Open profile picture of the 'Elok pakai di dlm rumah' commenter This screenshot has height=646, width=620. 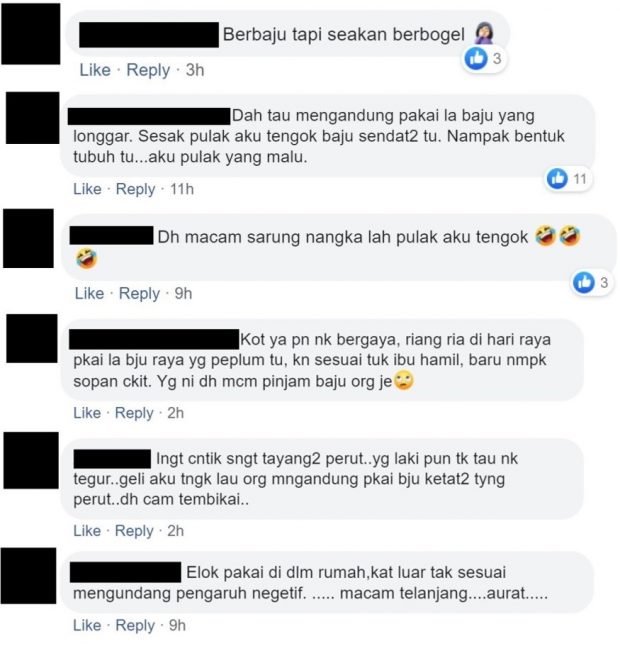[28, 576]
